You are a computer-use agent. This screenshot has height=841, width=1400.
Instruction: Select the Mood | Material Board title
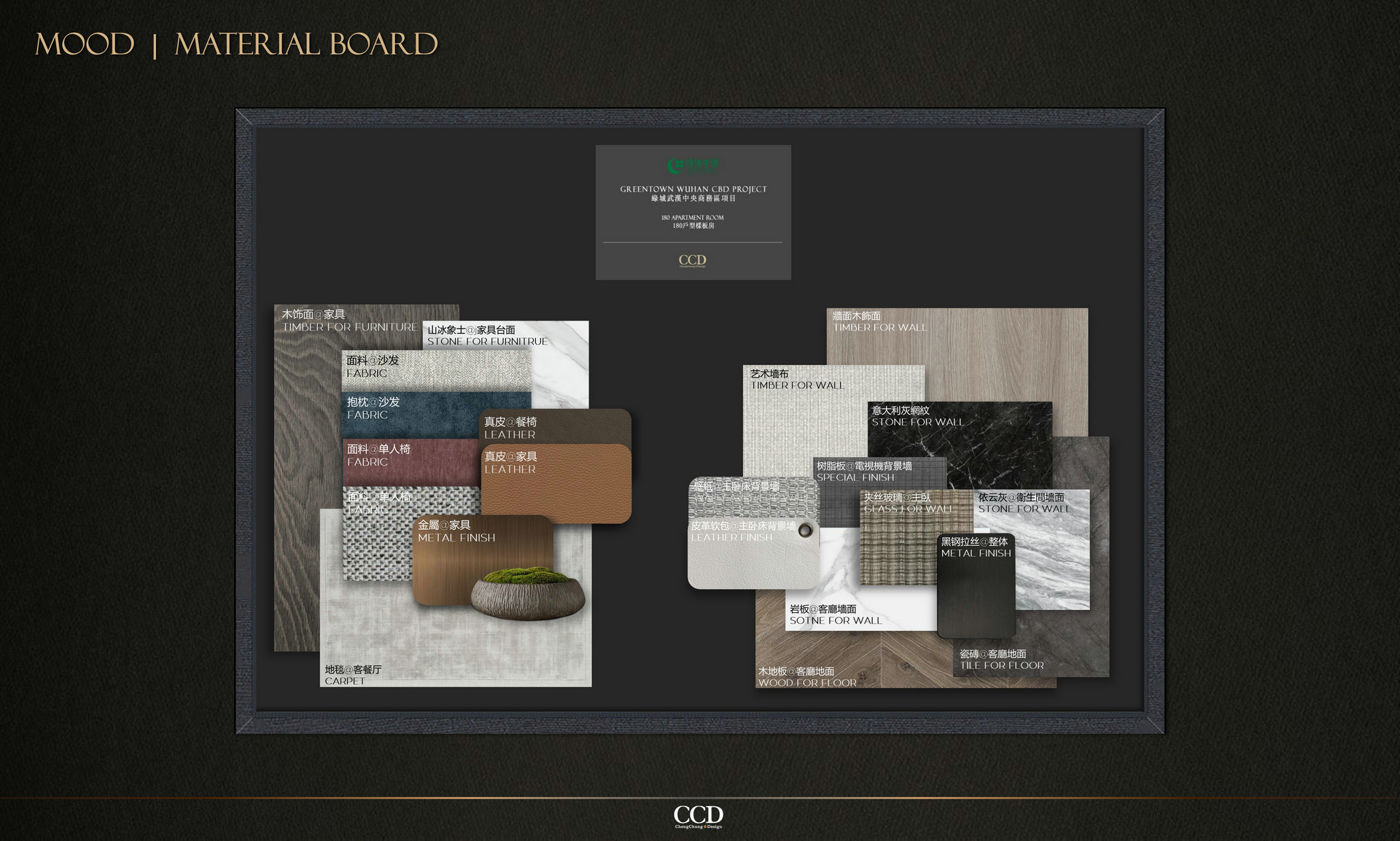(236, 44)
